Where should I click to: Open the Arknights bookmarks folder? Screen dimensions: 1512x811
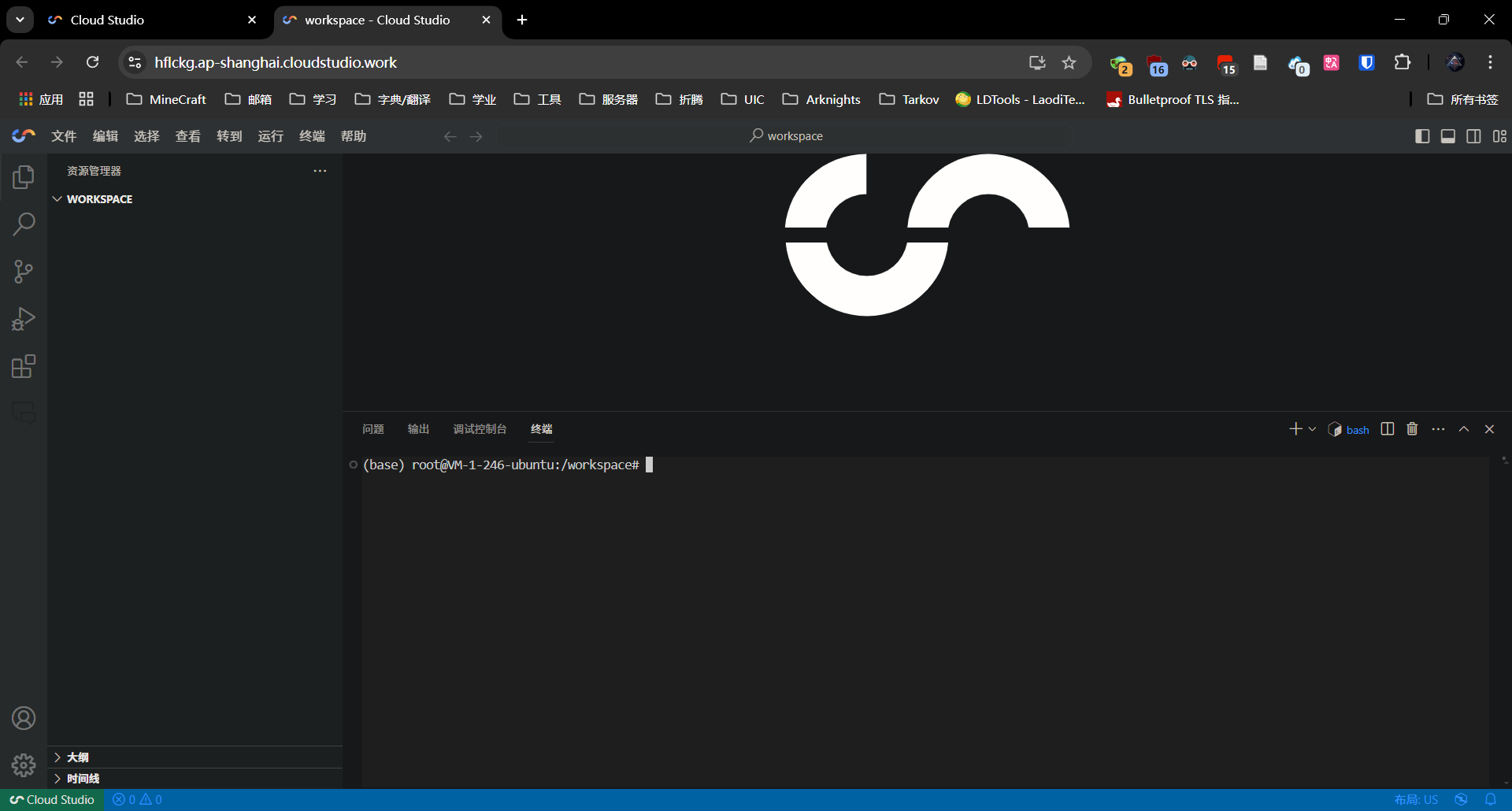pyautogui.click(x=821, y=99)
